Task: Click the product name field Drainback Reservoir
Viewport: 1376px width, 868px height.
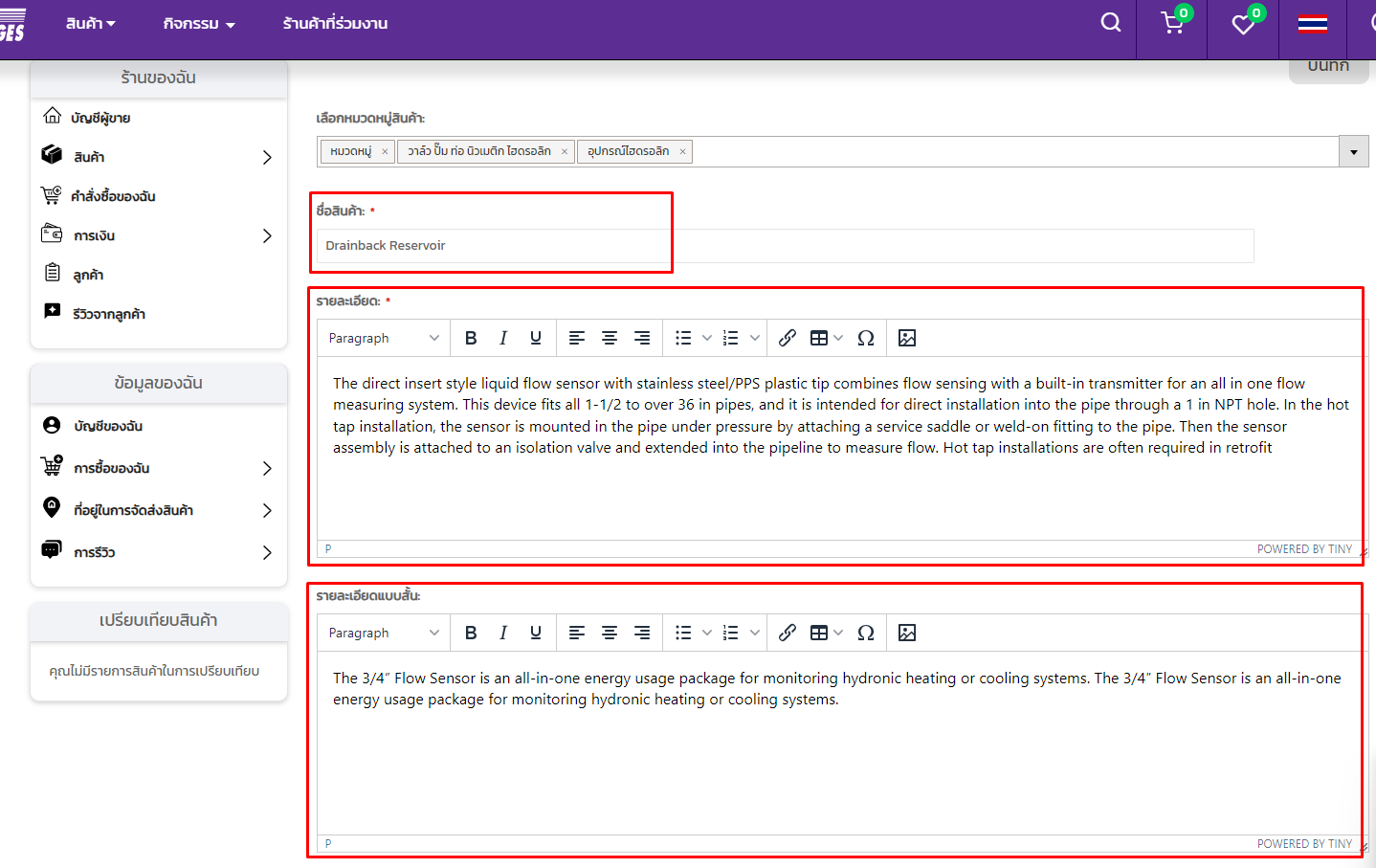Action: pos(785,246)
